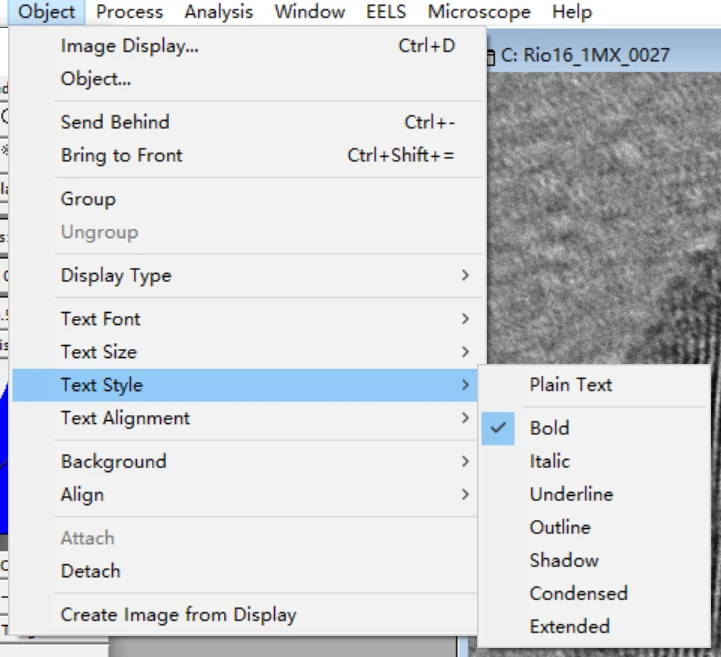Expand the Text Size submenu
Image resolution: width=721 pixels, height=657 pixels.
point(98,352)
